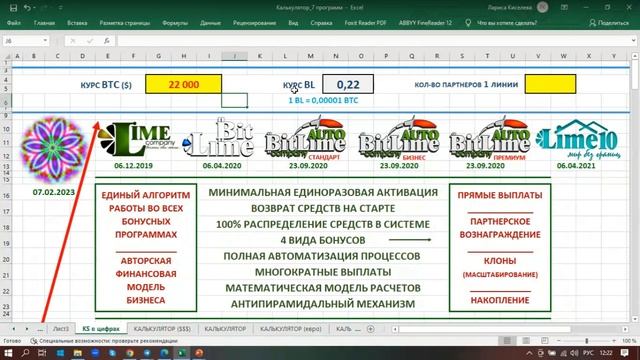Select the yellow BTC rate cell 22 000
Image resolution: width=640 pixels, height=360 pixels.
click(x=184, y=84)
